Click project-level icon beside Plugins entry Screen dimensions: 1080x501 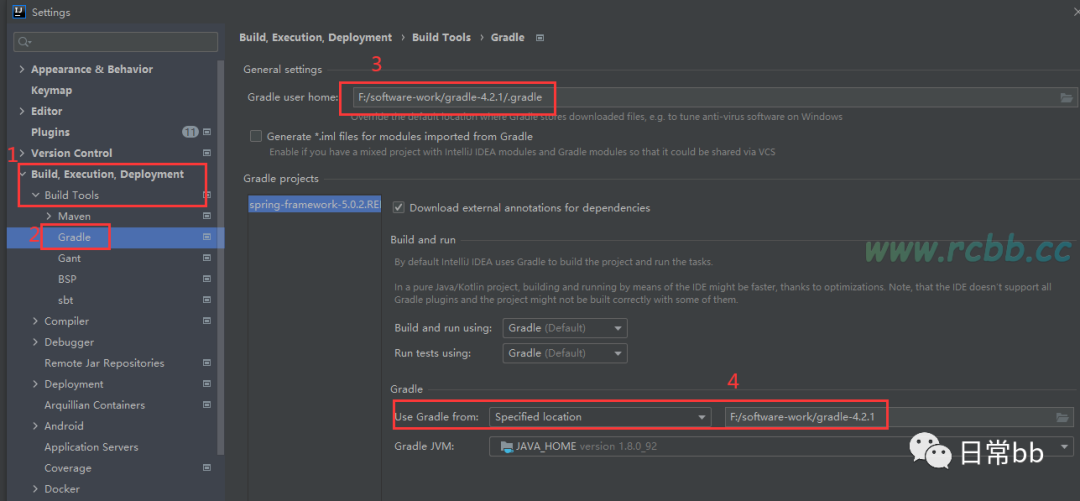(x=207, y=132)
